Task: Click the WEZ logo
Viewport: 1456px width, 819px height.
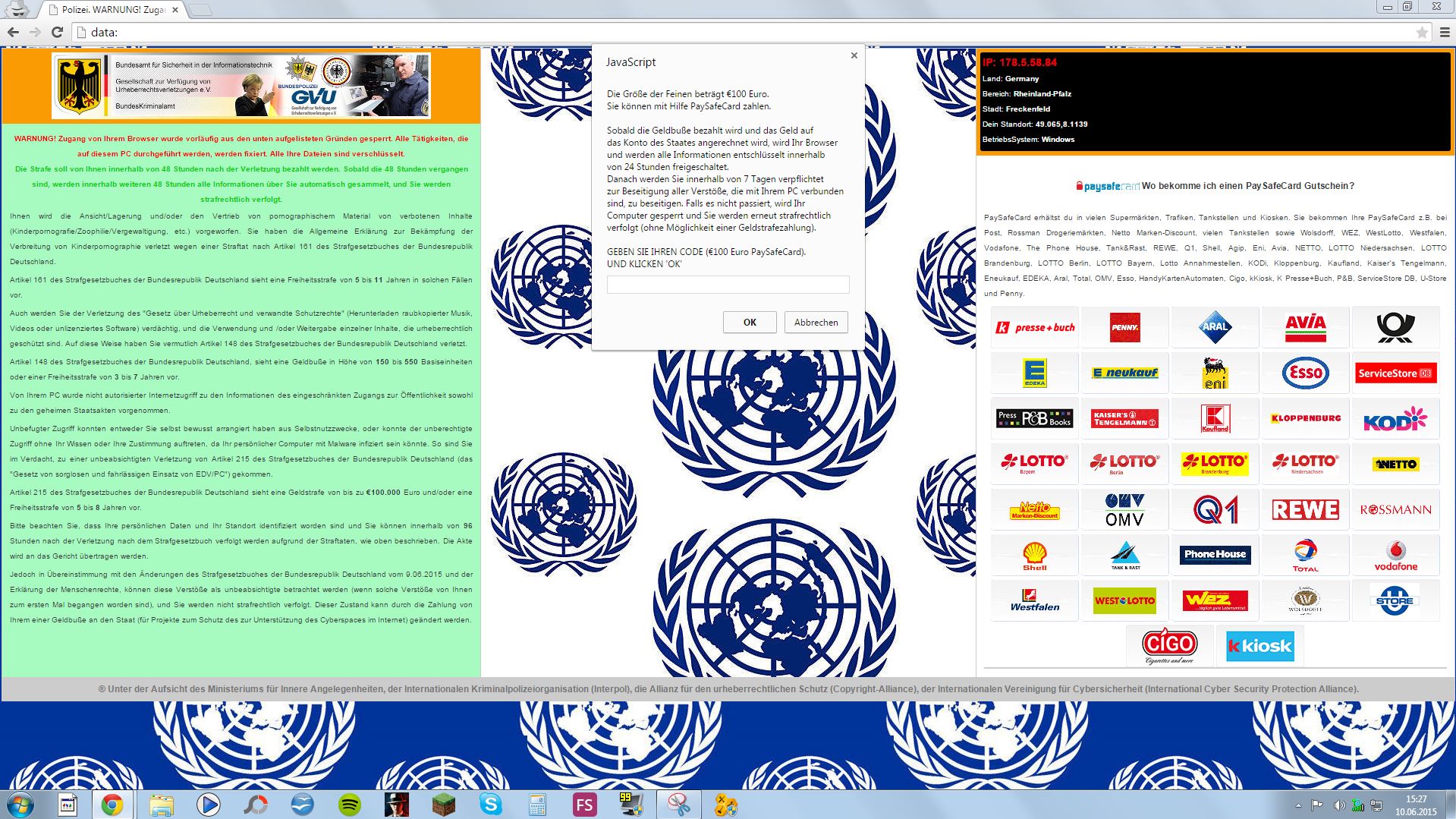Action: 1215,600
